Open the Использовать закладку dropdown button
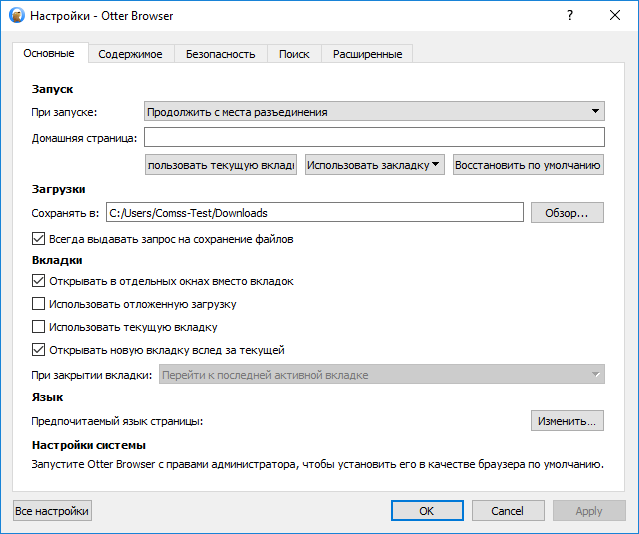The image size is (639, 534). [375, 165]
